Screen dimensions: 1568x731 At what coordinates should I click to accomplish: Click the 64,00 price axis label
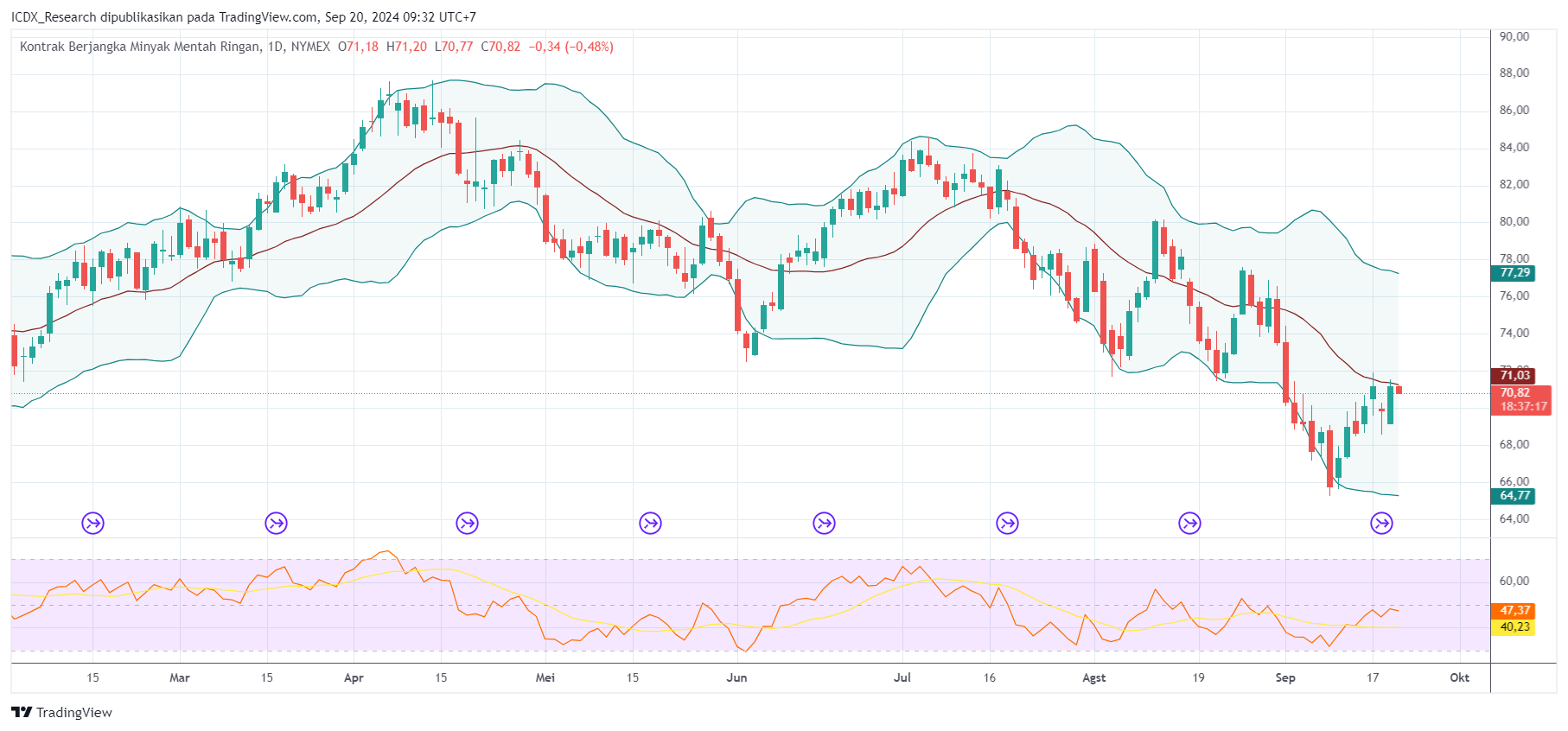[1514, 518]
